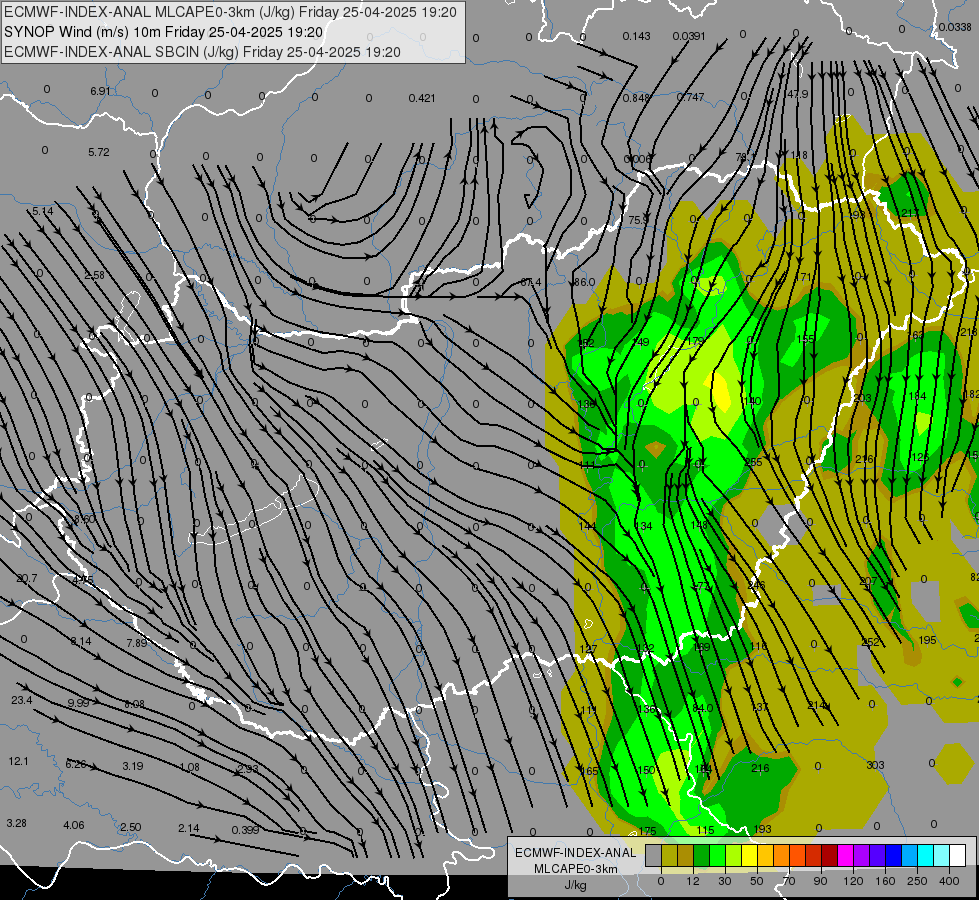This screenshot has height=900, width=979.
Task: Click the map value '20.7'
Action: tap(27, 578)
